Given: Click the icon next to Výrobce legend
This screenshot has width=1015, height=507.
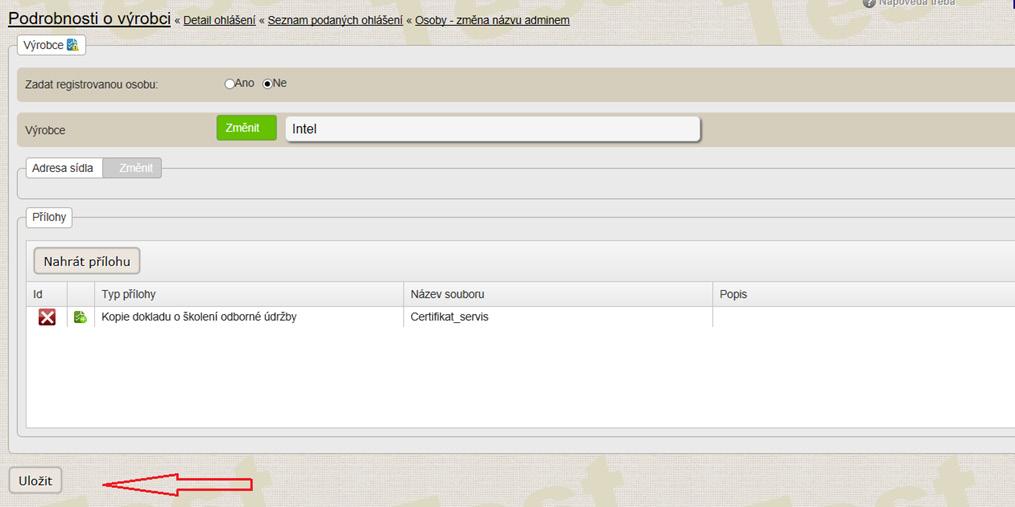Looking at the screenshot, I should (72, 45).
